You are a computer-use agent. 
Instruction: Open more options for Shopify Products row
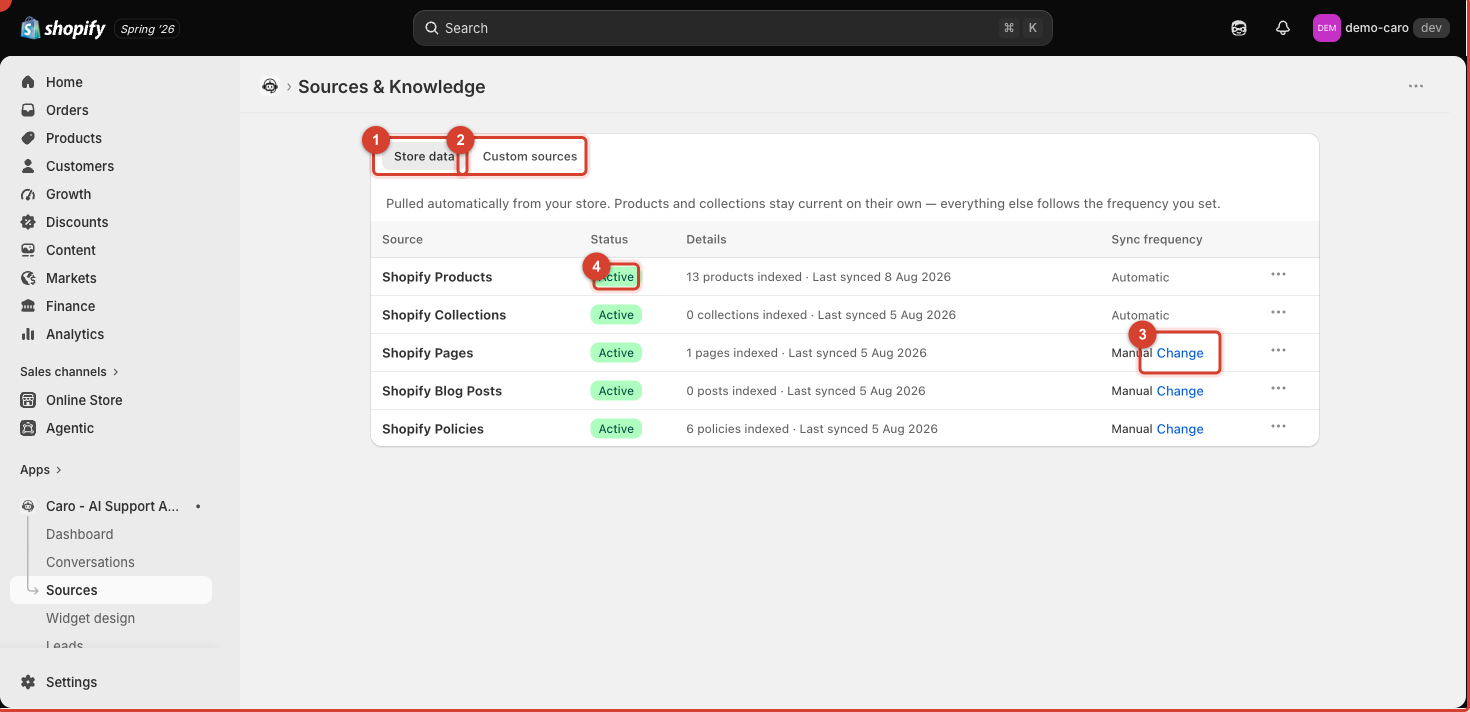coord(1278,275)
